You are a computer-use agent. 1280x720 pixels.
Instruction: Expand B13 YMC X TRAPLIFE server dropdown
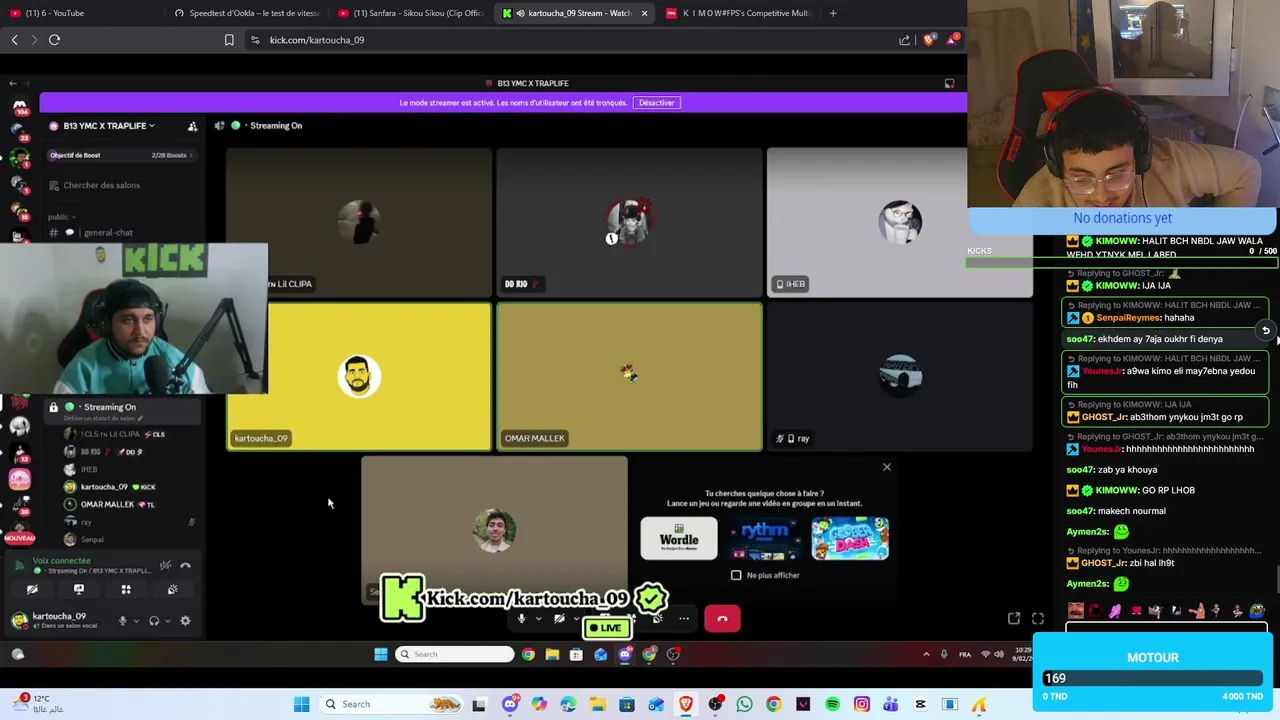pos(152,126)
